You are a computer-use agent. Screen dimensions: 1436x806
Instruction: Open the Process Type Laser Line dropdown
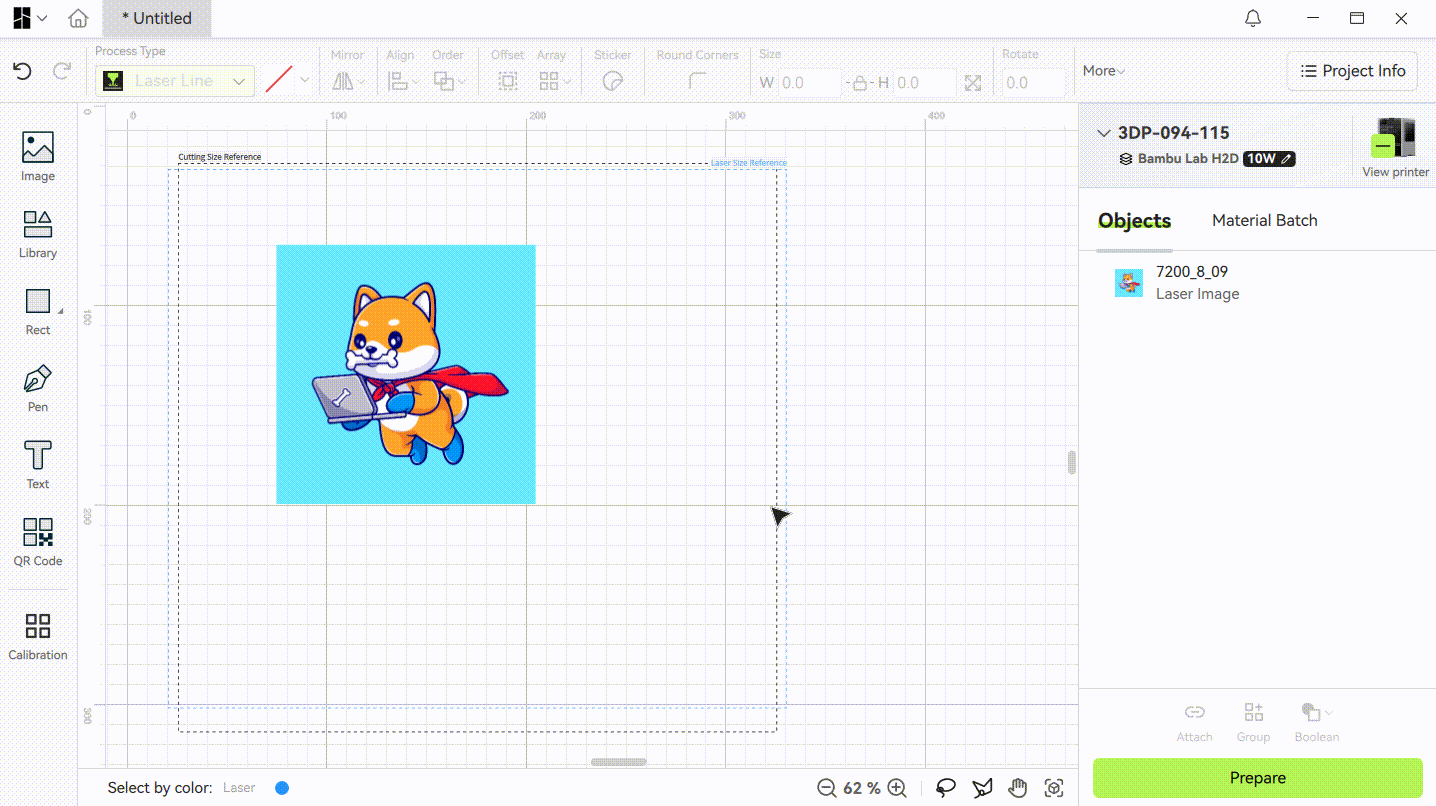click(x=175, y=81)
